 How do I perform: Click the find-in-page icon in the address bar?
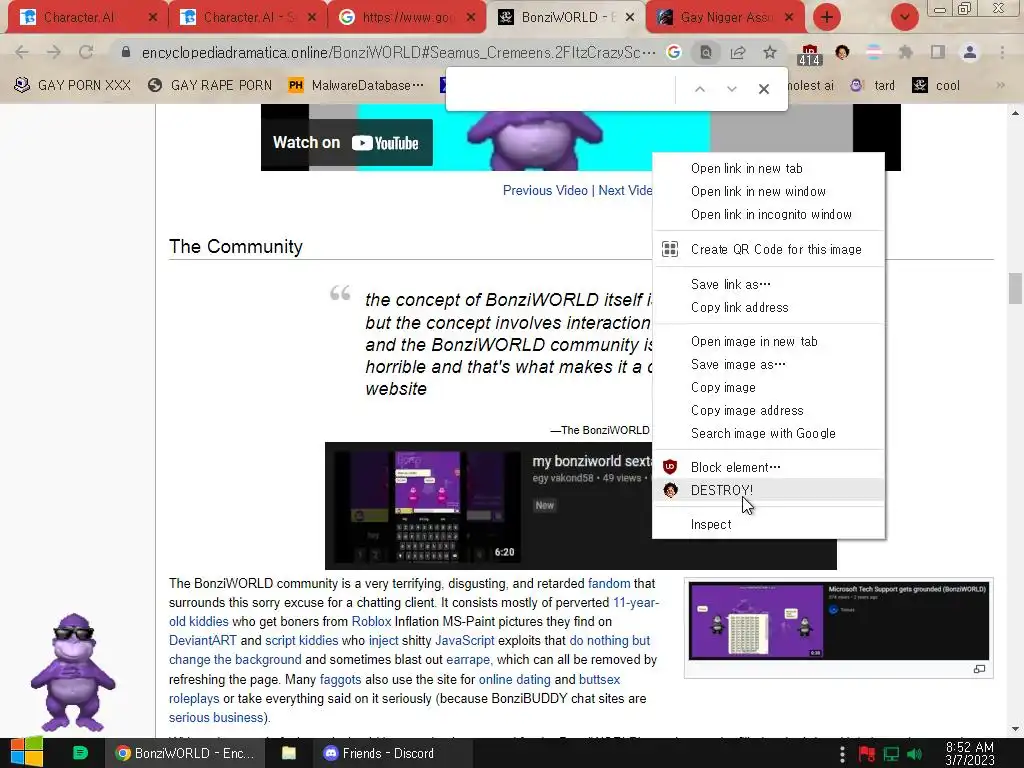706,52
